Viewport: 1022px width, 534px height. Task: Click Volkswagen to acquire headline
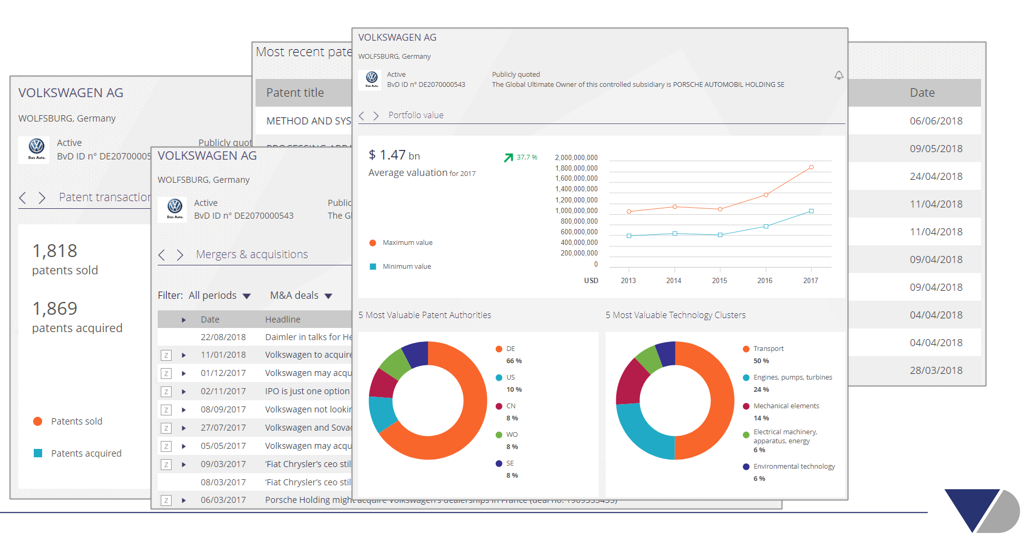[x=308, y=355]
